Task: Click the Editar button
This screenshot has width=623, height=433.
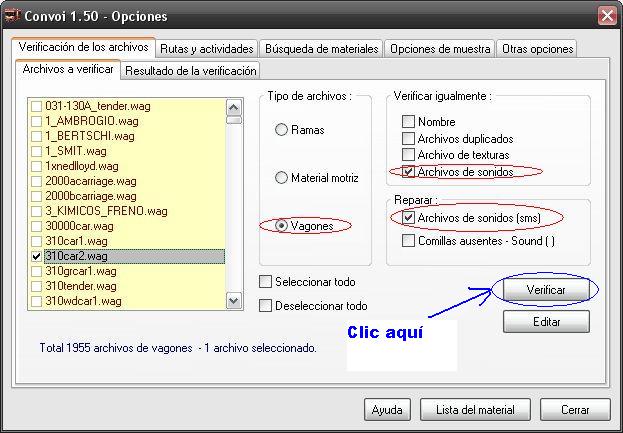Action: tap(546, 322)
